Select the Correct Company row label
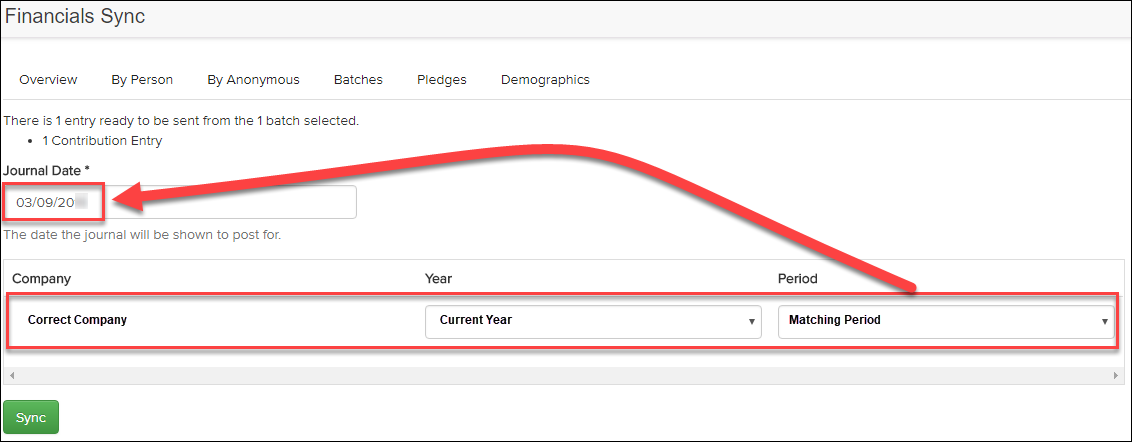1132x442 pixels. (x=77, y=321)
